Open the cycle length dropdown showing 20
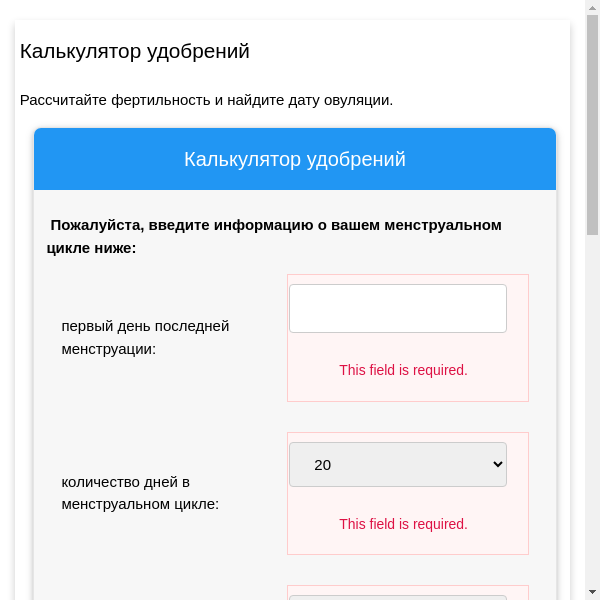Screen dimensions: 600x600 pyautogui.click(x=397, y=464)
